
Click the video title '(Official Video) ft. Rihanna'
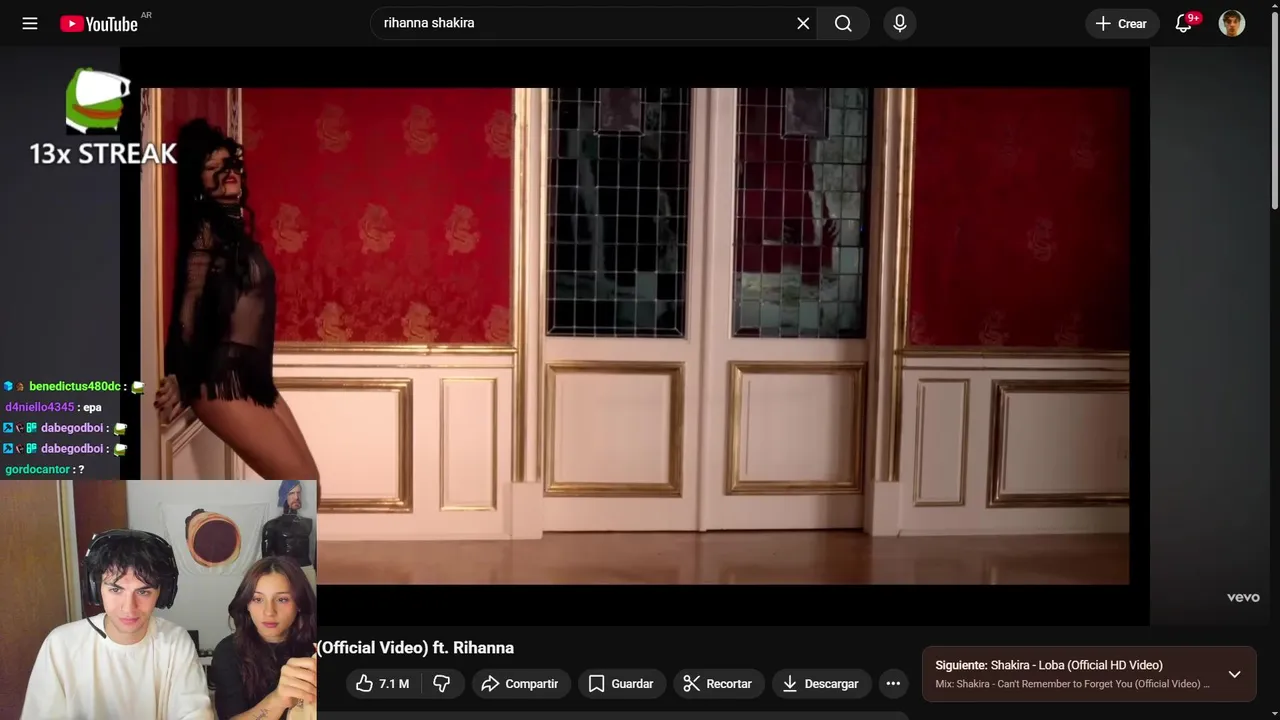[x=415, y=648]
